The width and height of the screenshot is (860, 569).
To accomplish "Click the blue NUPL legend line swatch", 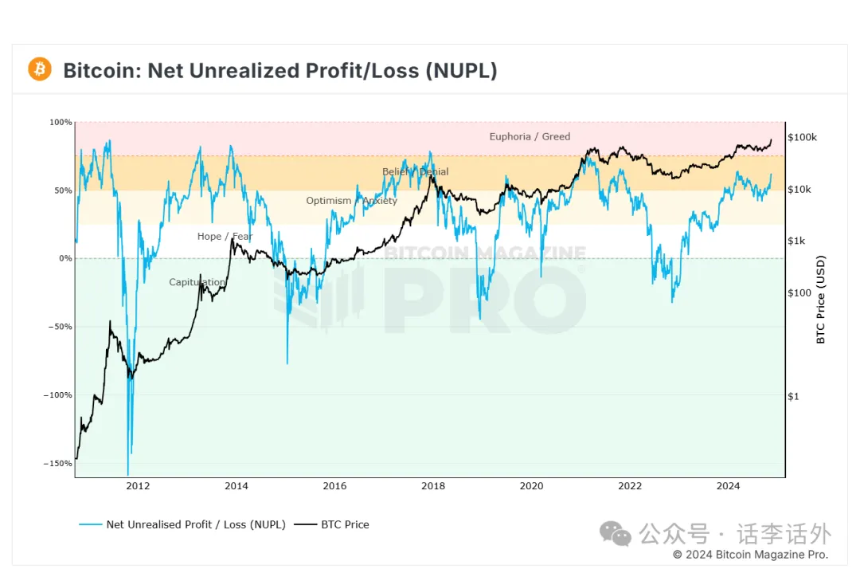I will (90, 525).
